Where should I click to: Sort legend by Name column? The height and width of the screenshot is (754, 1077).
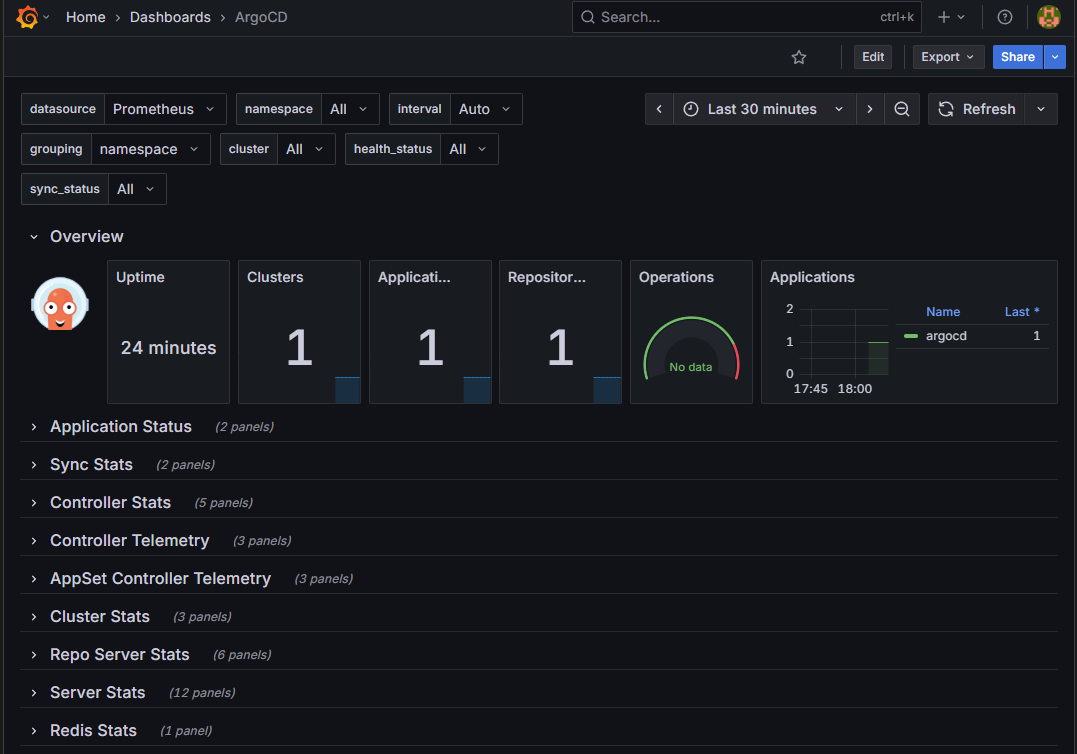942,312
